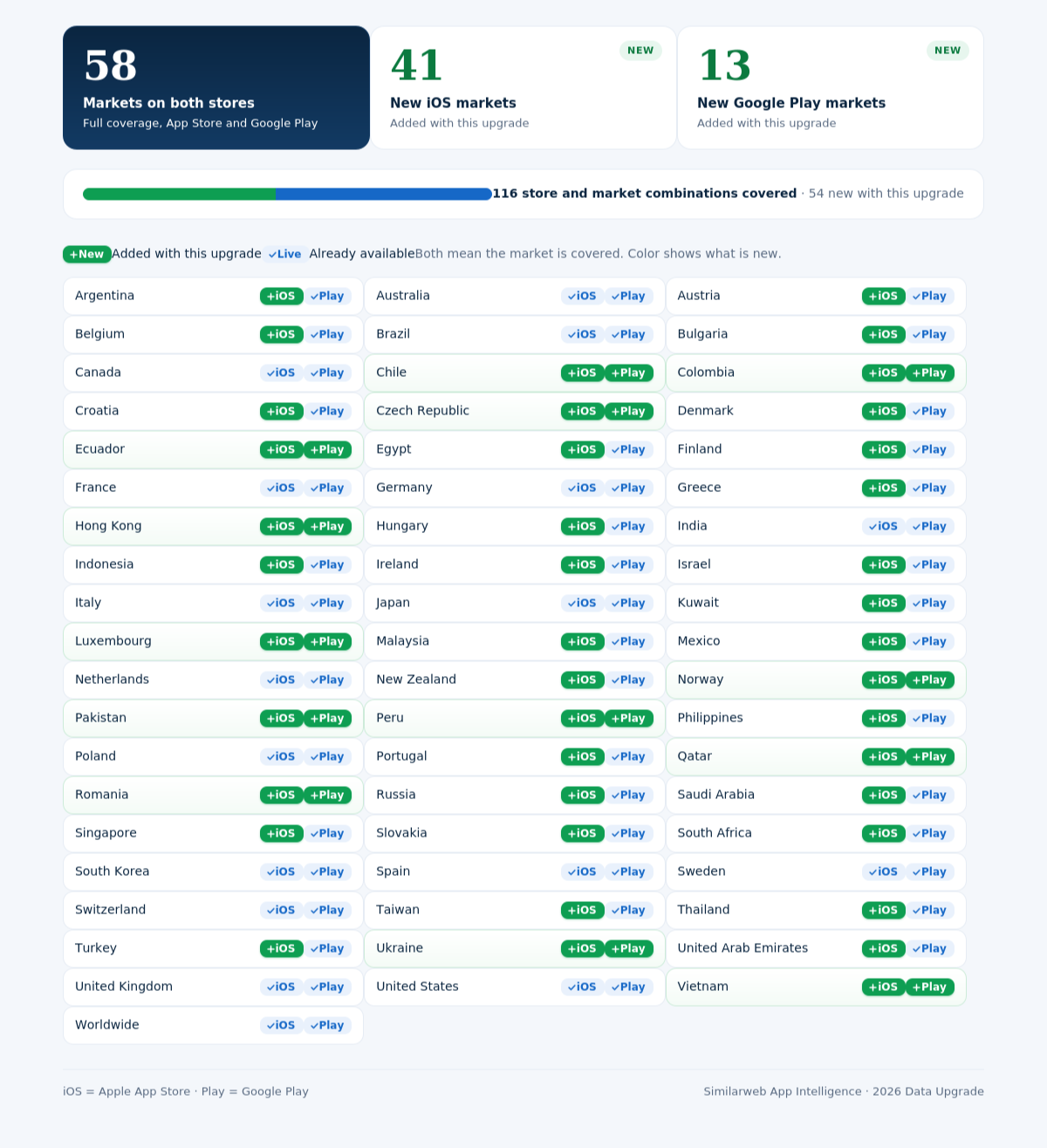Select the +Play badge for Qatar

pyautogui.click(x=930, y=756)
